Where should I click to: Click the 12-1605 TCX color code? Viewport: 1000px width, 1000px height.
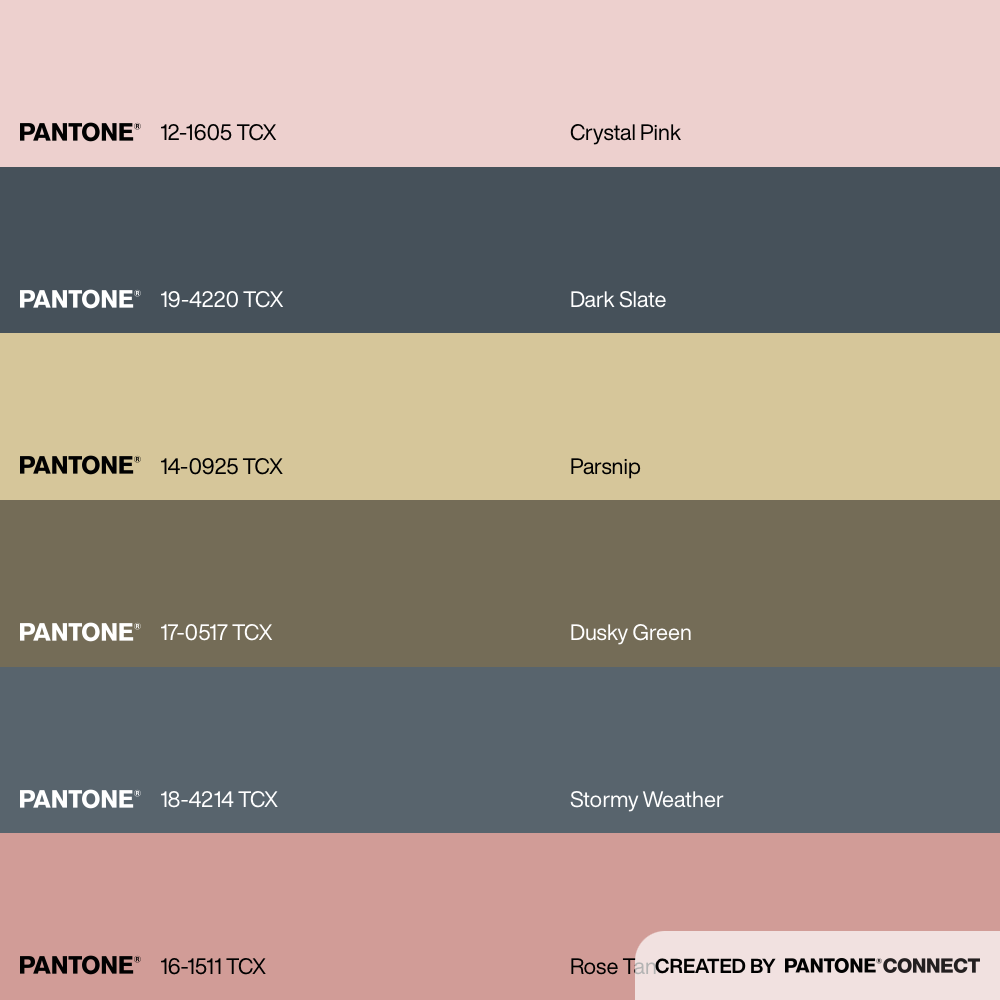point(218,132)
